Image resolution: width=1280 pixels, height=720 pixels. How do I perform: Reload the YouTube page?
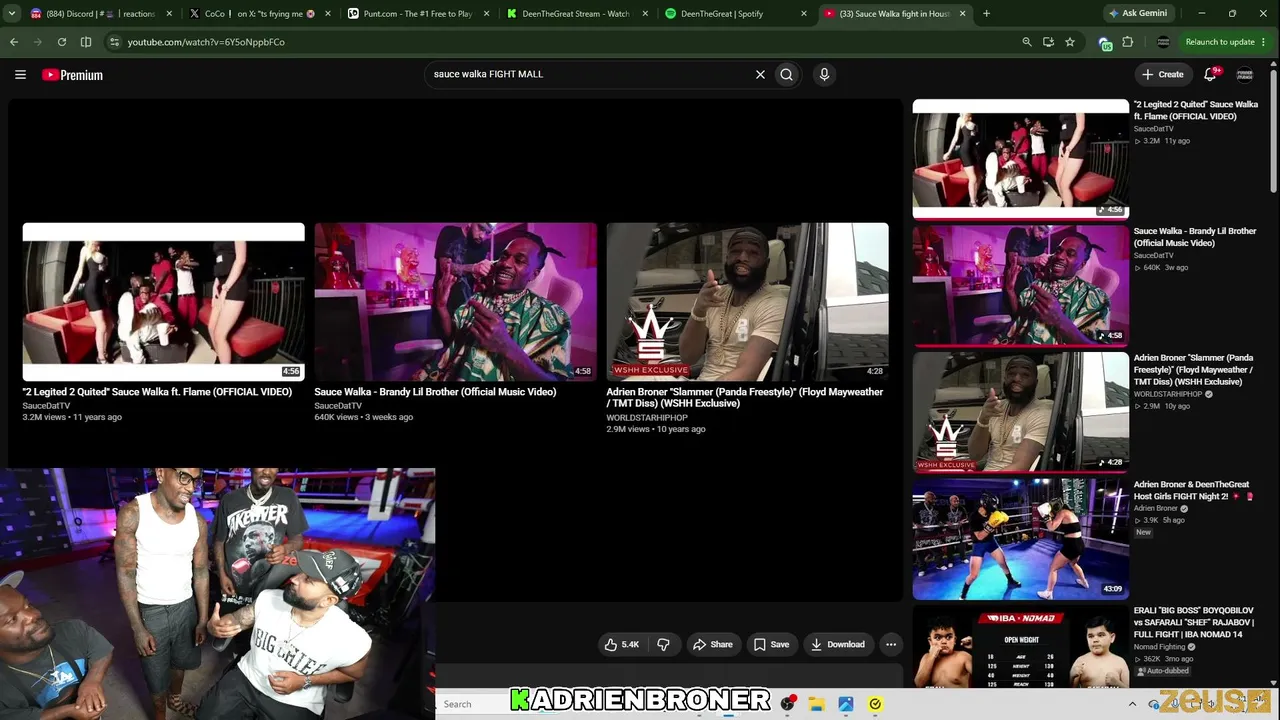(62, 42)
